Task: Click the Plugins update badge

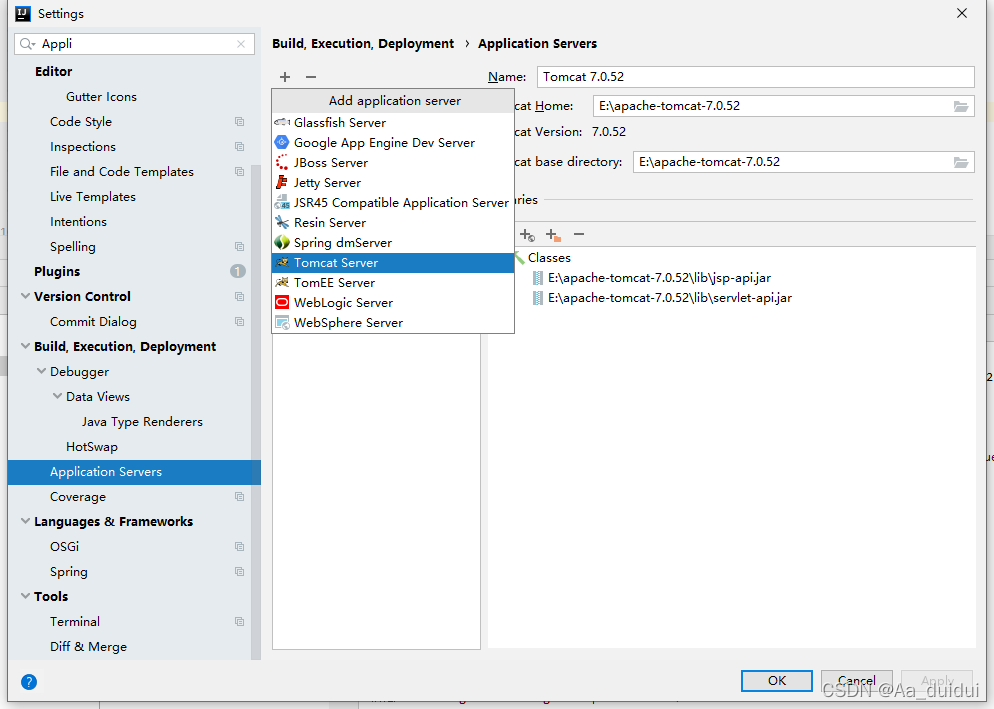Action: coord(238,271)
